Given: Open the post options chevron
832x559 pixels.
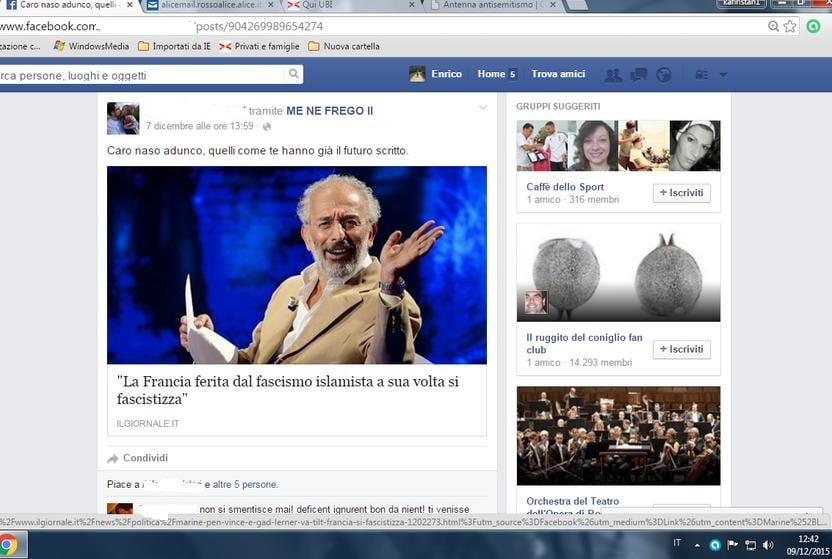Looking at the screenshot, I should pyautogui.click(x=483, y=108).
